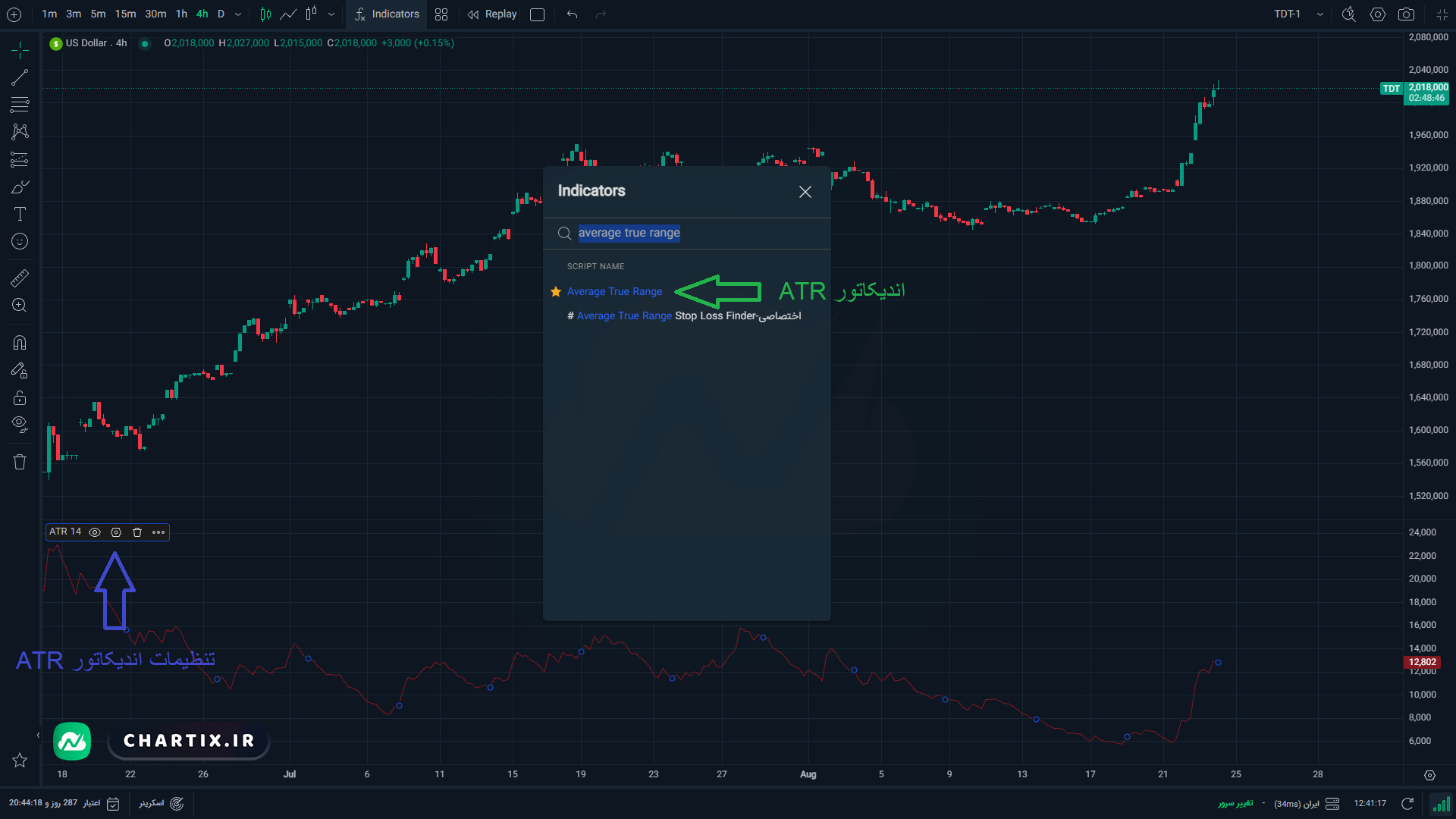Choose Average True Range from results

(x=614, y=292)
